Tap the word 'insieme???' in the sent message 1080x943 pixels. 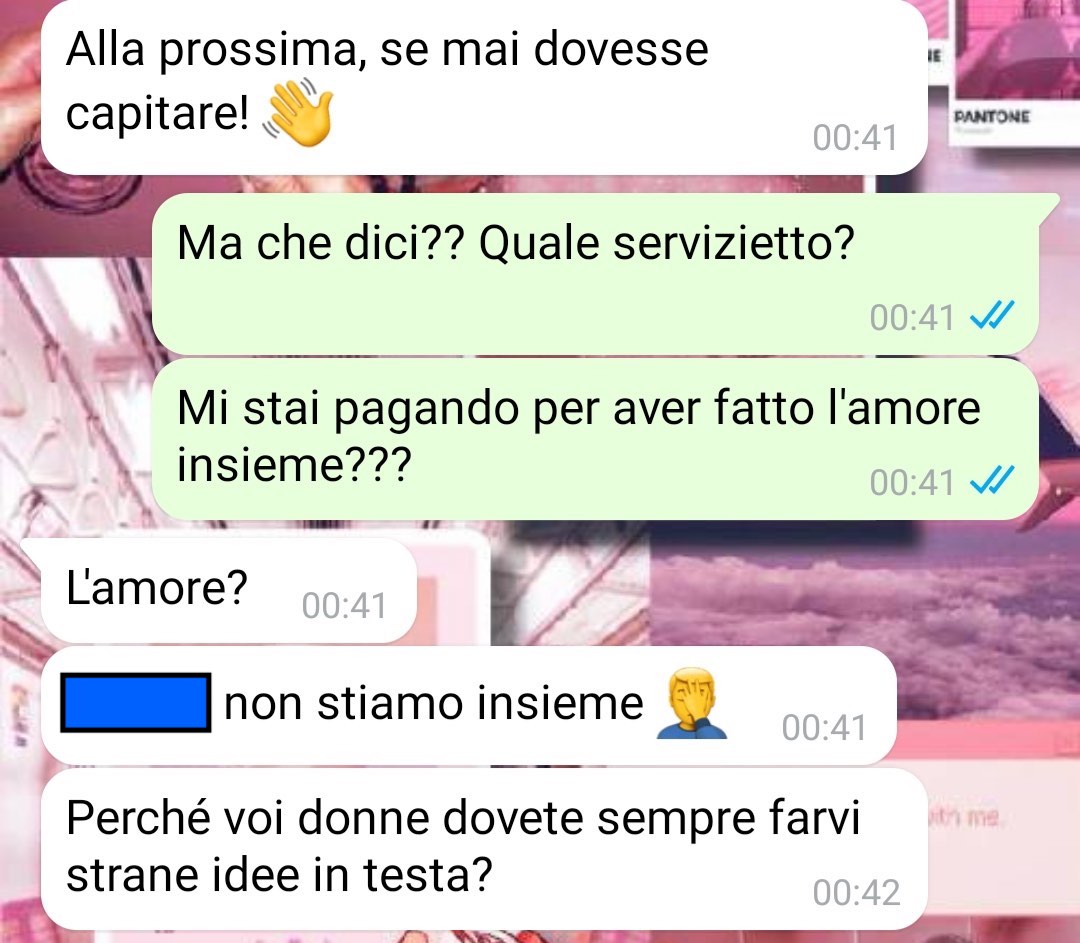(294, 464)
